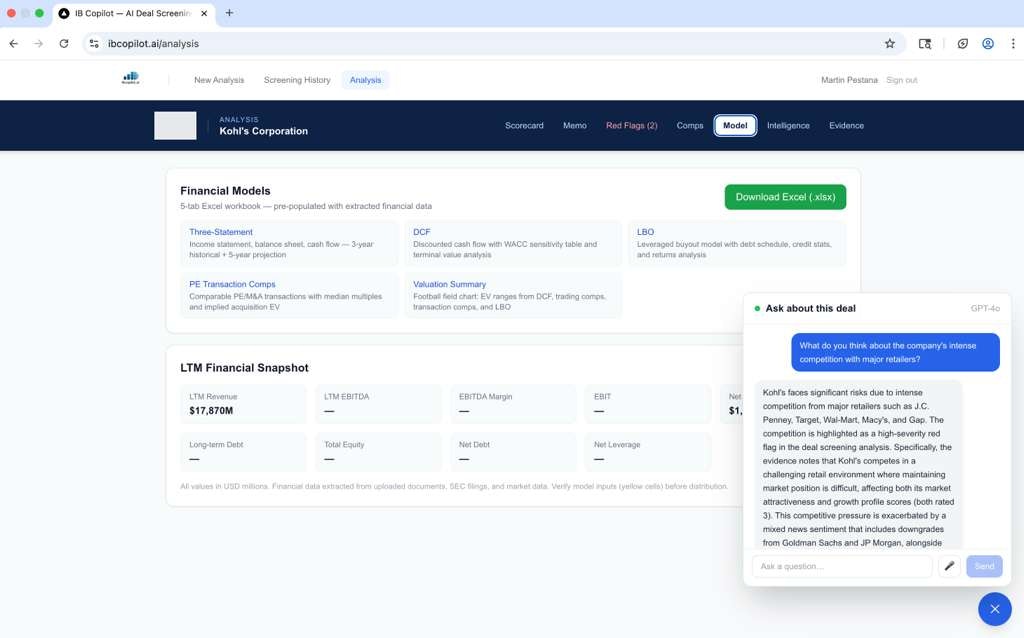Open the PE Transaction Comps card
1024x638 pixels.
tap(289, 295)
